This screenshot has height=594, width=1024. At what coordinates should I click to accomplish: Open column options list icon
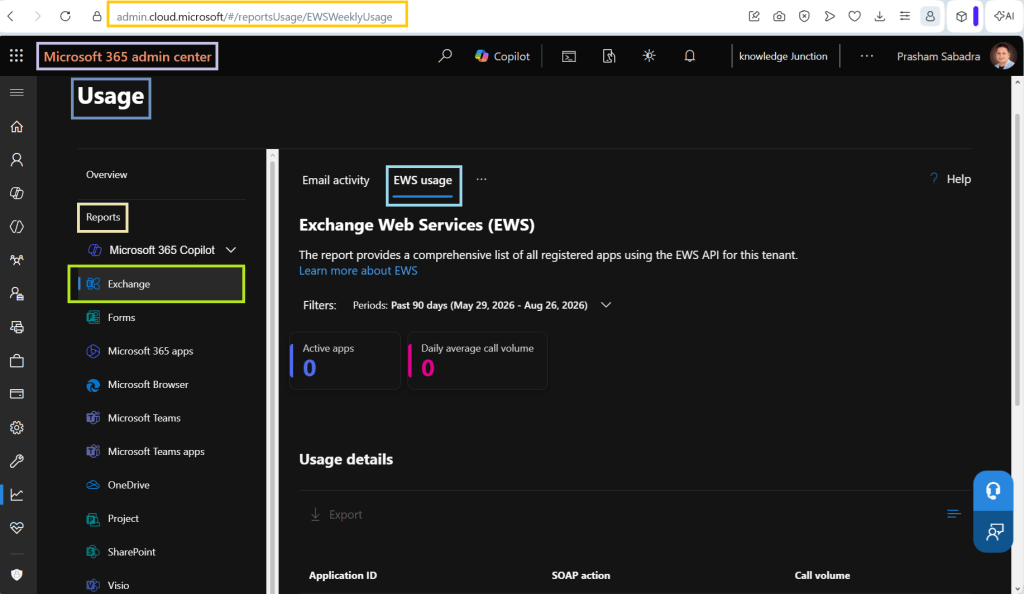click(x=954, y=514)
